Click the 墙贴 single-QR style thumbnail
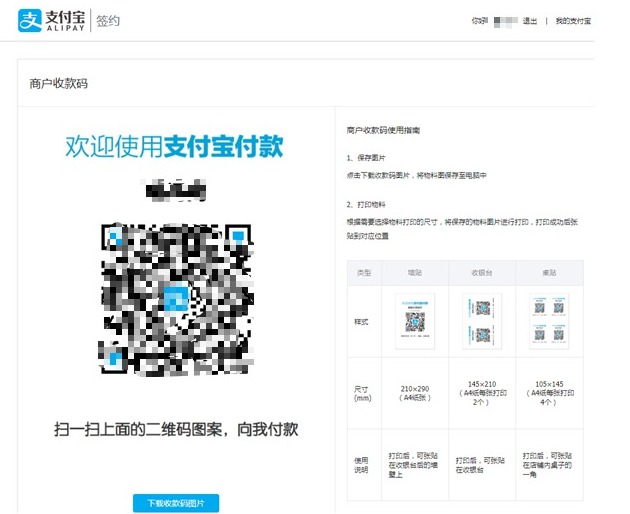Image resolution: width=630 pixels, height=514 pixels. pyautogui.click(x=415, y=321)
